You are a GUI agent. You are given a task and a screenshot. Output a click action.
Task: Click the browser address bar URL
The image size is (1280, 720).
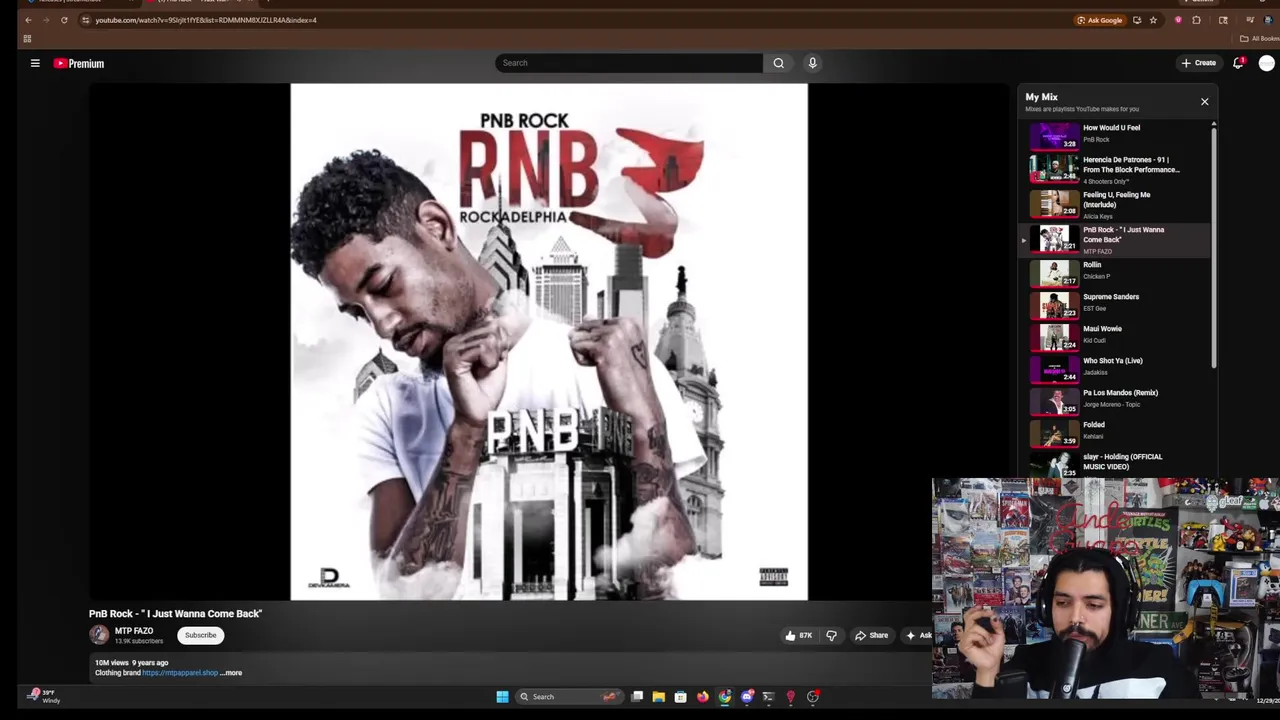(x=206, y=20)
